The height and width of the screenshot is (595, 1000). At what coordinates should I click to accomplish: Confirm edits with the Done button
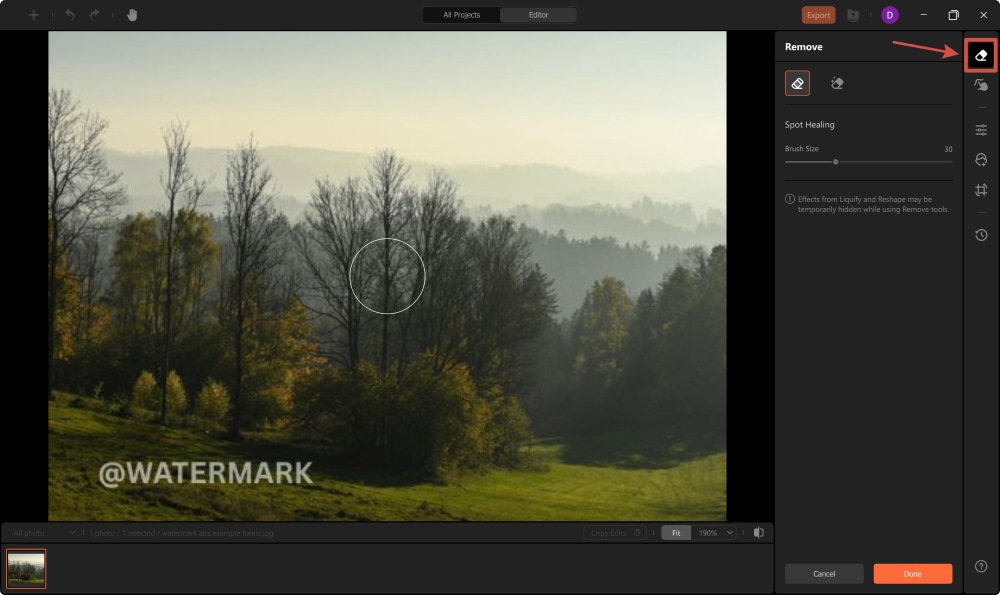(x=912, y=573)
